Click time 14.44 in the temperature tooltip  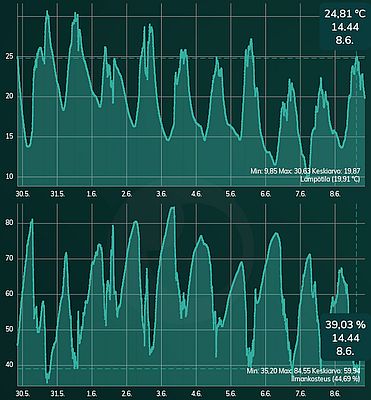point(345,27)
